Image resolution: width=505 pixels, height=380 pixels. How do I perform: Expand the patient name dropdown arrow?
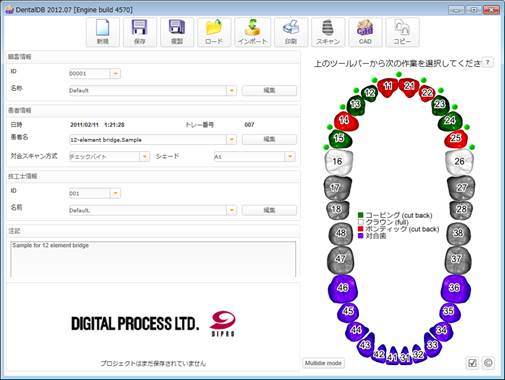tap(231, 140)
